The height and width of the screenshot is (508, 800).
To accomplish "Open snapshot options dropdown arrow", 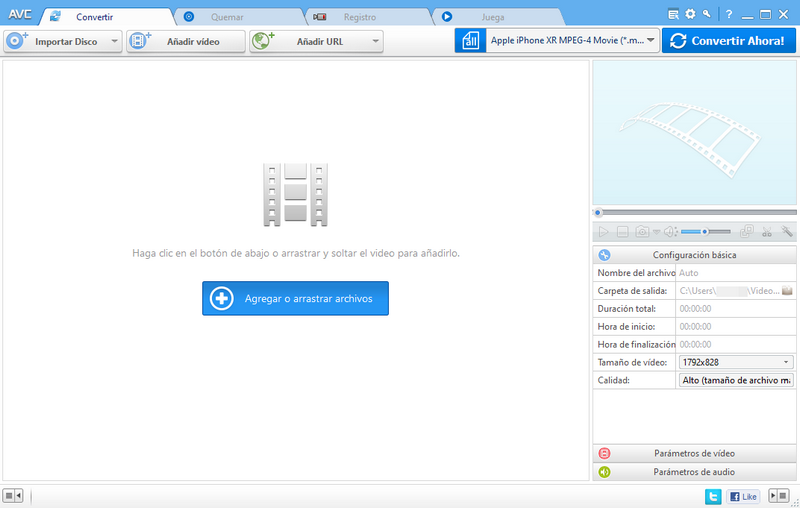I will click(656, 233).
